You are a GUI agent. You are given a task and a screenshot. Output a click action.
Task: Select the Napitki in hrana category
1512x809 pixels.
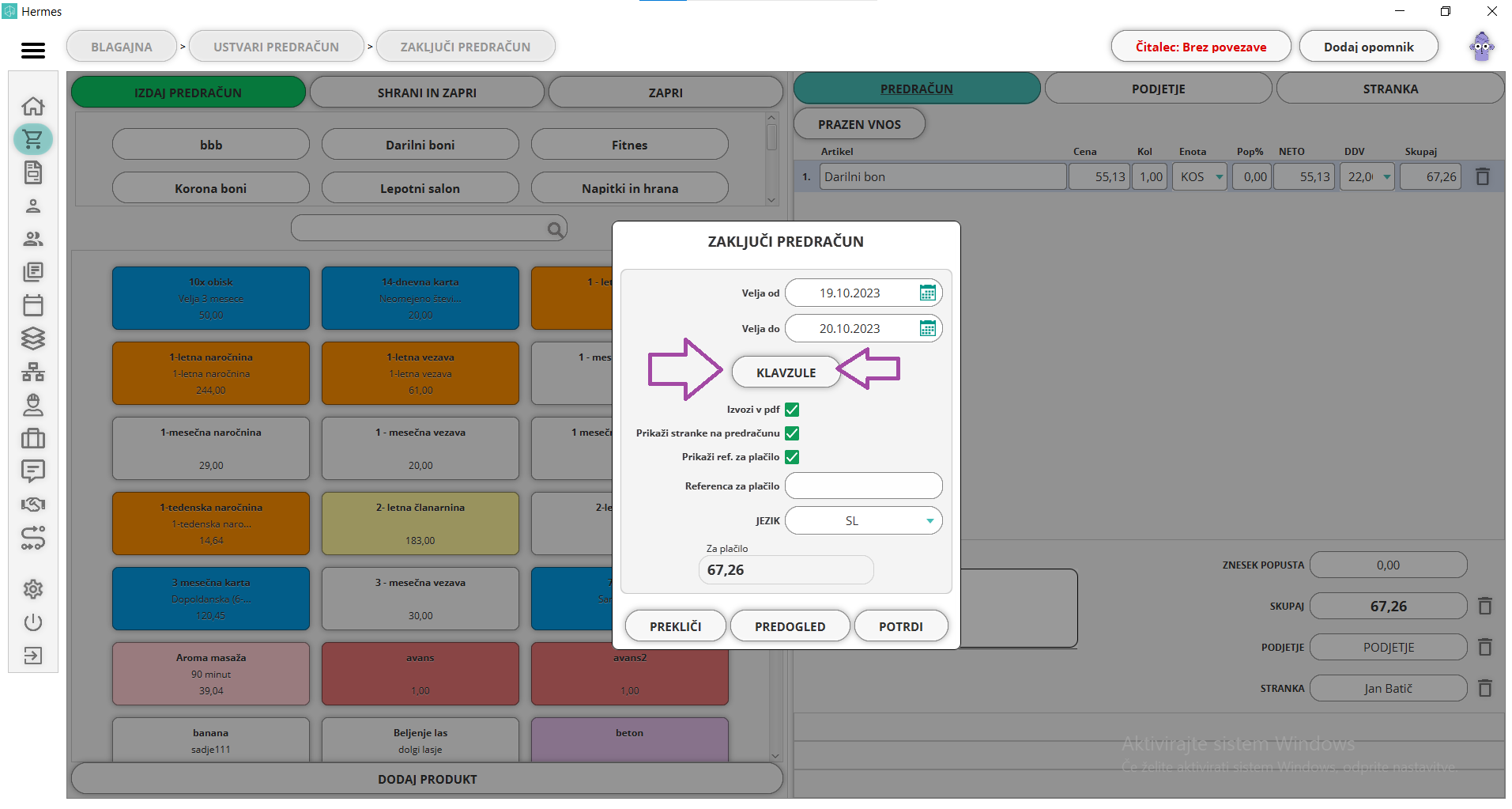pyautogui.click(x=629, y=188)
